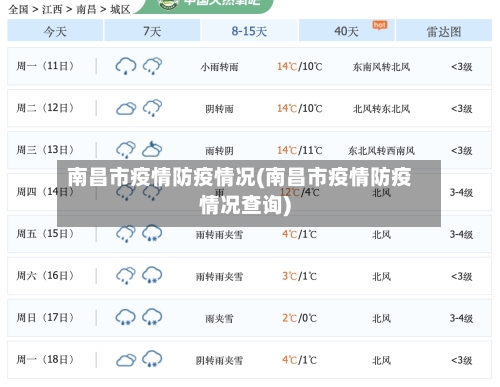Click 2℃/0℃ temperature for 周日
This screenshot has width=500, height=387.
300,318
